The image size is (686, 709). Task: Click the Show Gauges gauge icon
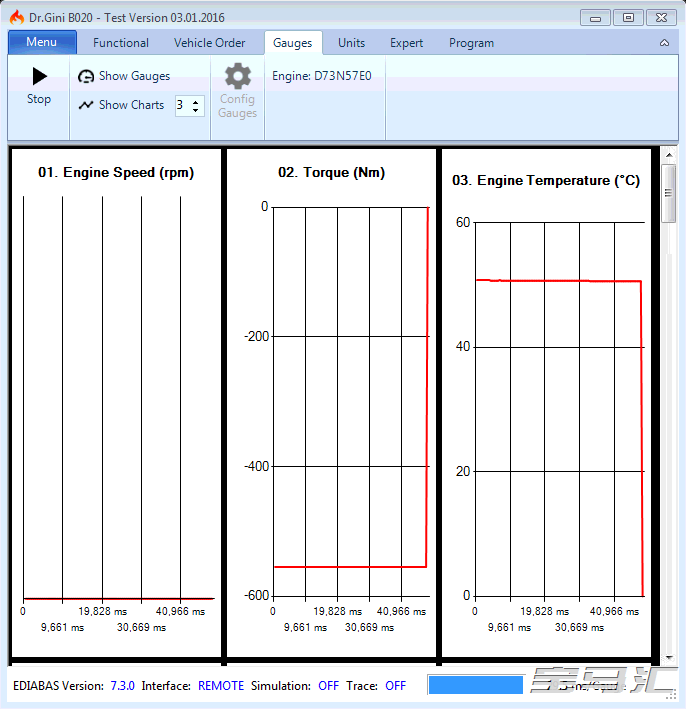(86, 76)
